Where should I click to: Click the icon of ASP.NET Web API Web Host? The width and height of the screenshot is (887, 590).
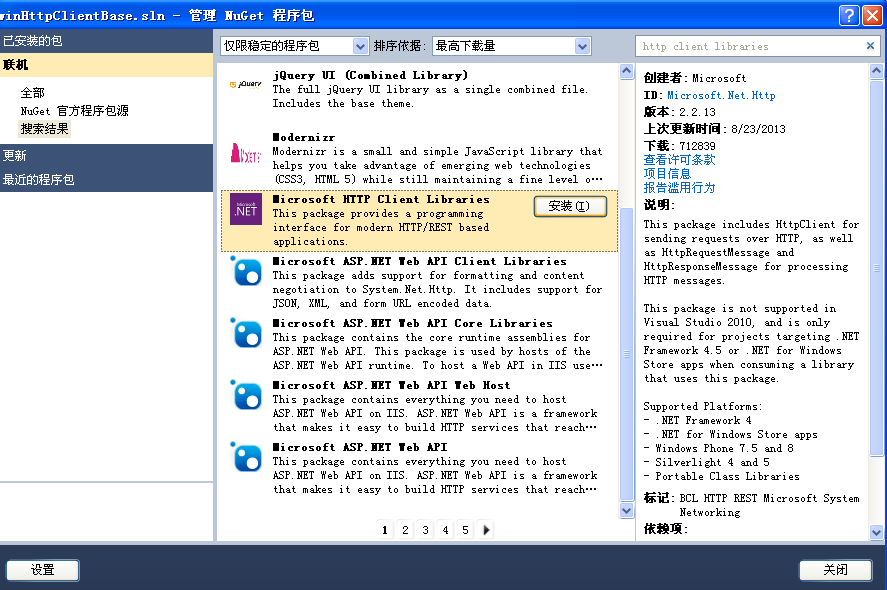[x=246, y=395]
